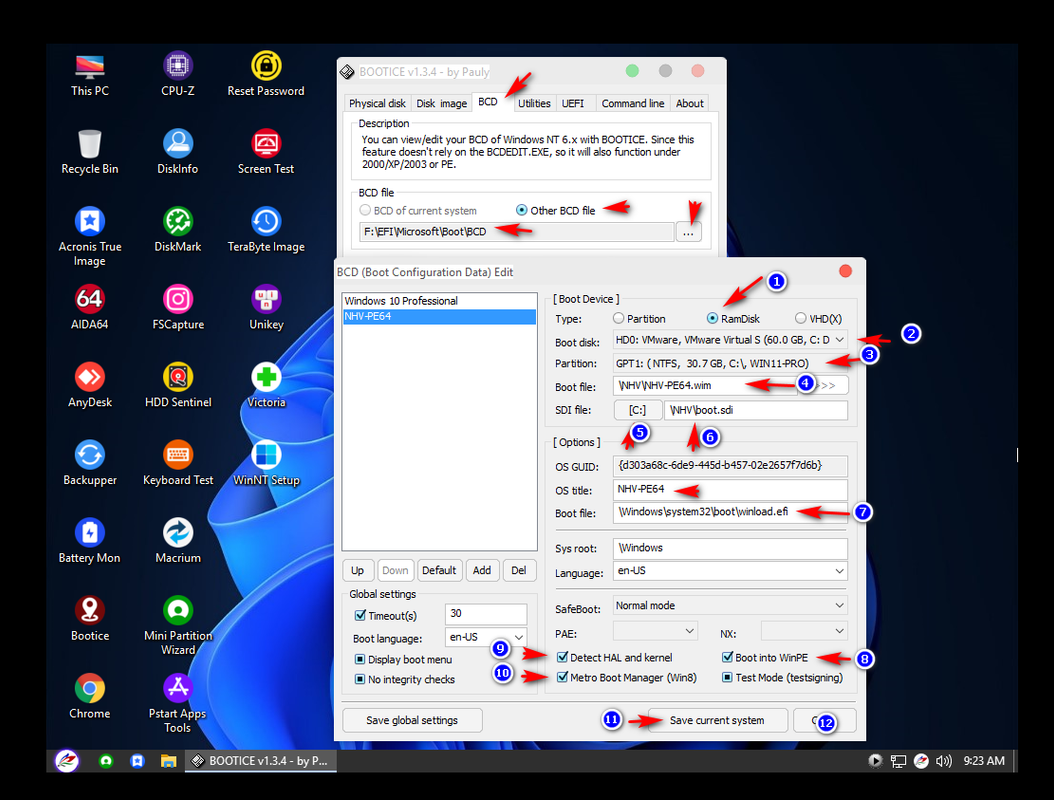Open the CPU-Z desktop icon
Screen dimensions: 1054x800
pos(177,75)
